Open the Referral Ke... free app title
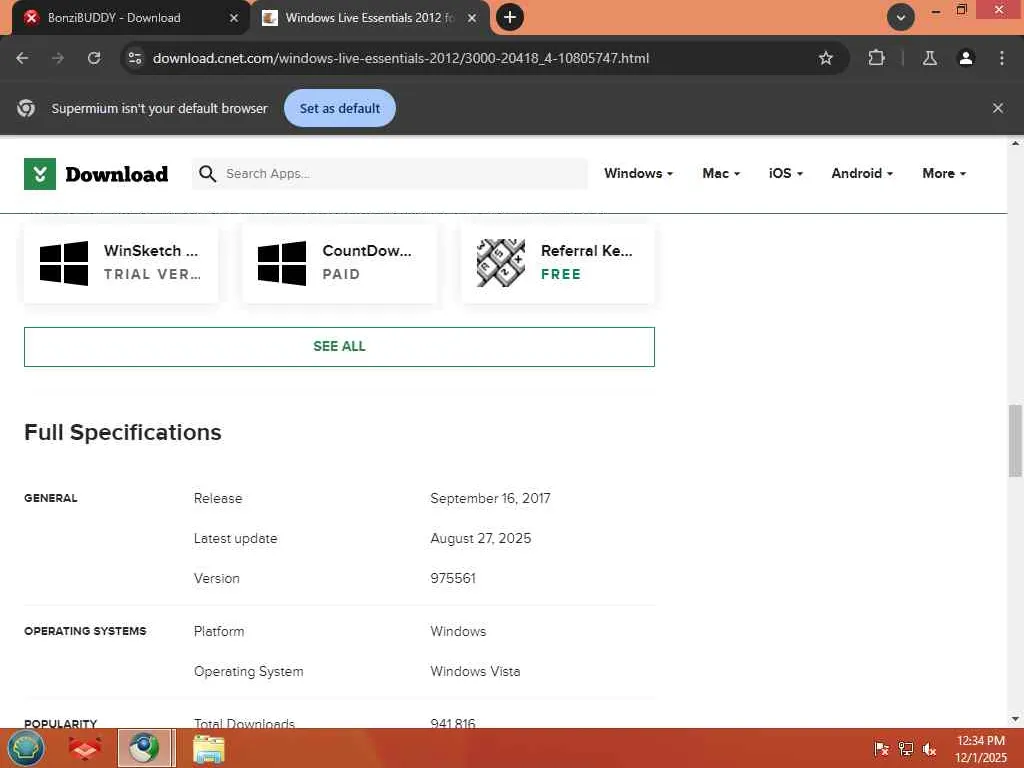Viewport: 1024px width, 768px height. (x=586, y=251)
